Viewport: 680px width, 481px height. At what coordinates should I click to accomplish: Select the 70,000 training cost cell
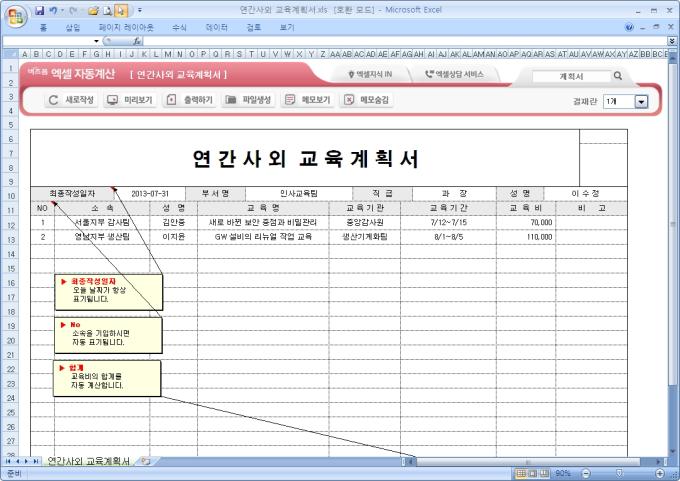526,223
